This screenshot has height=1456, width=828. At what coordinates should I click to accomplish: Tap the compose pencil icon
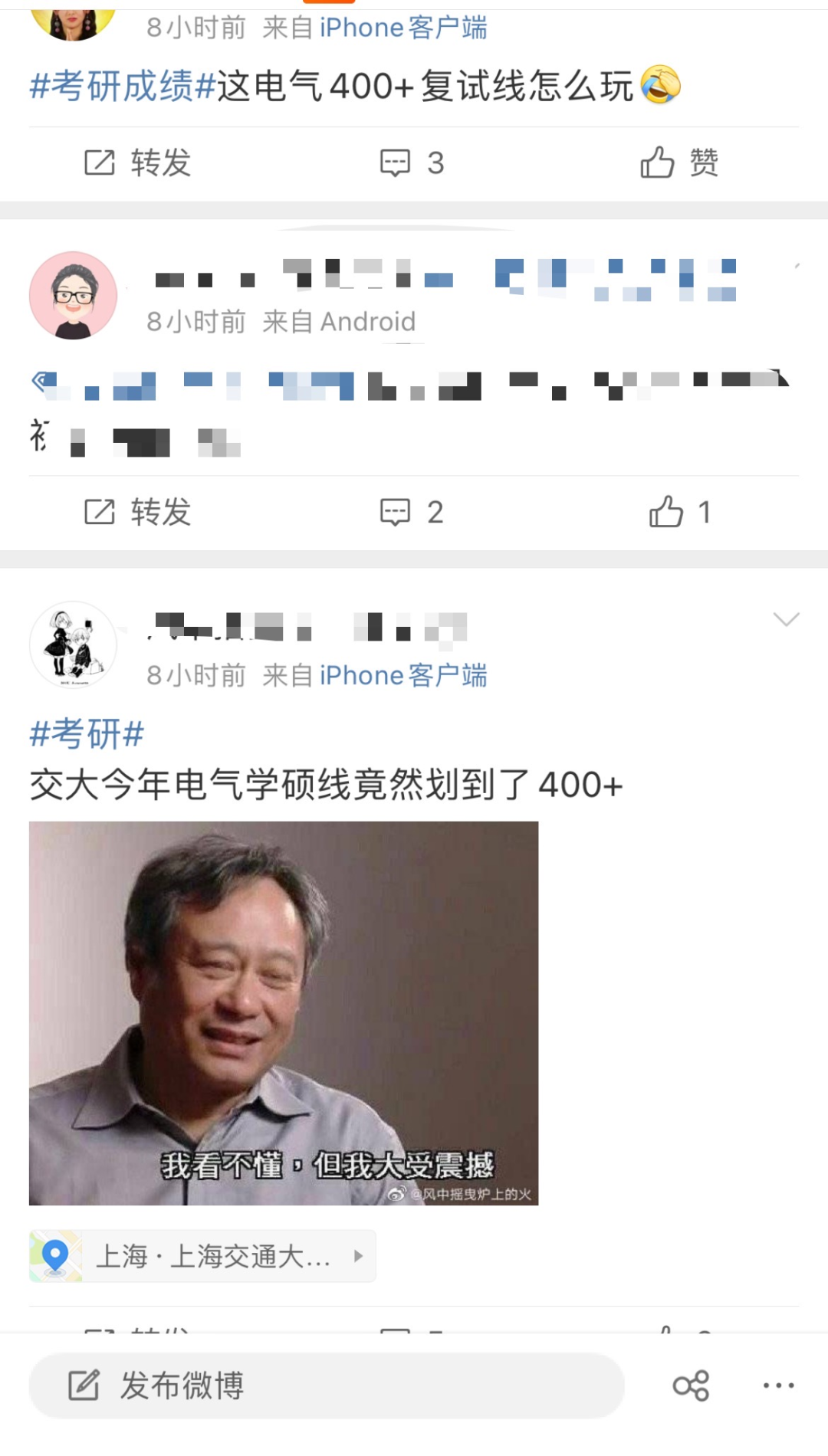point(84,1385)
